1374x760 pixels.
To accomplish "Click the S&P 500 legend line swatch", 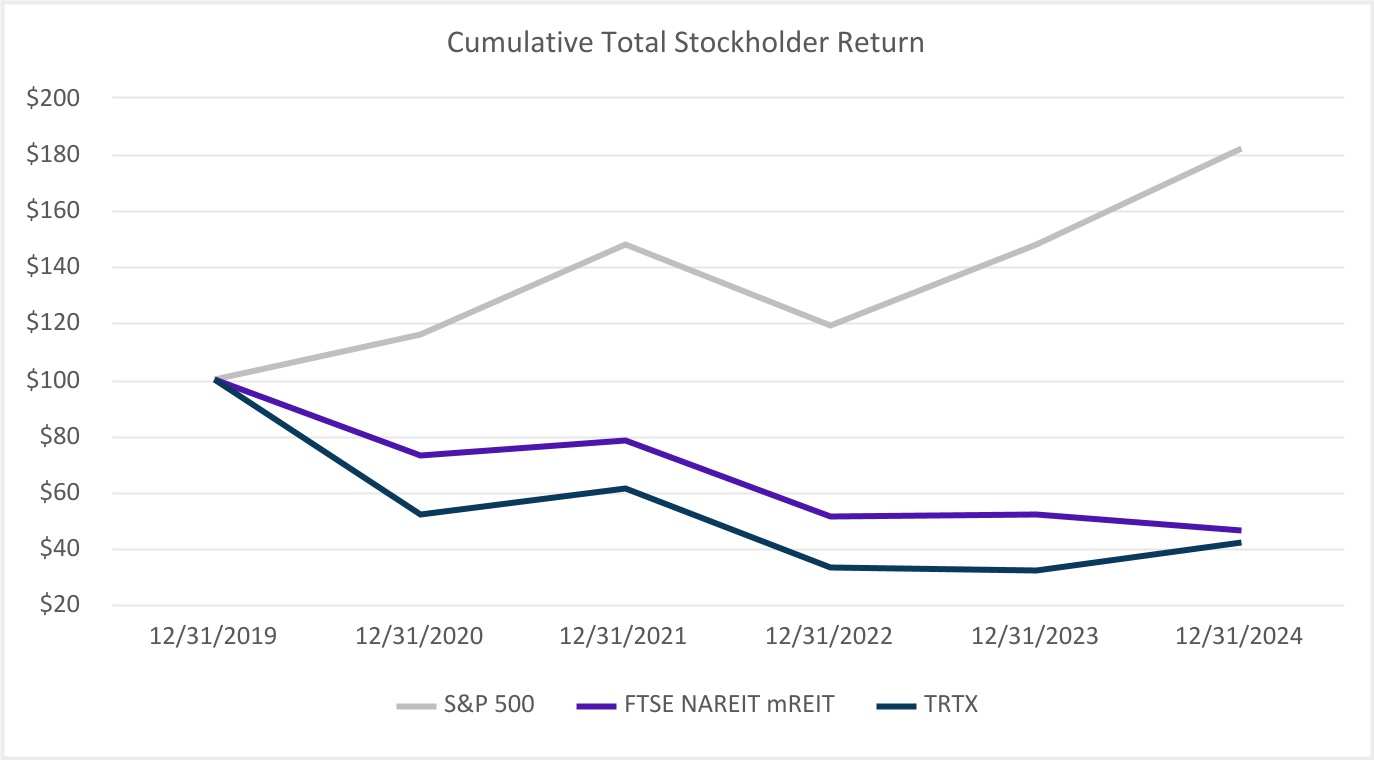I will pos(418,705).
